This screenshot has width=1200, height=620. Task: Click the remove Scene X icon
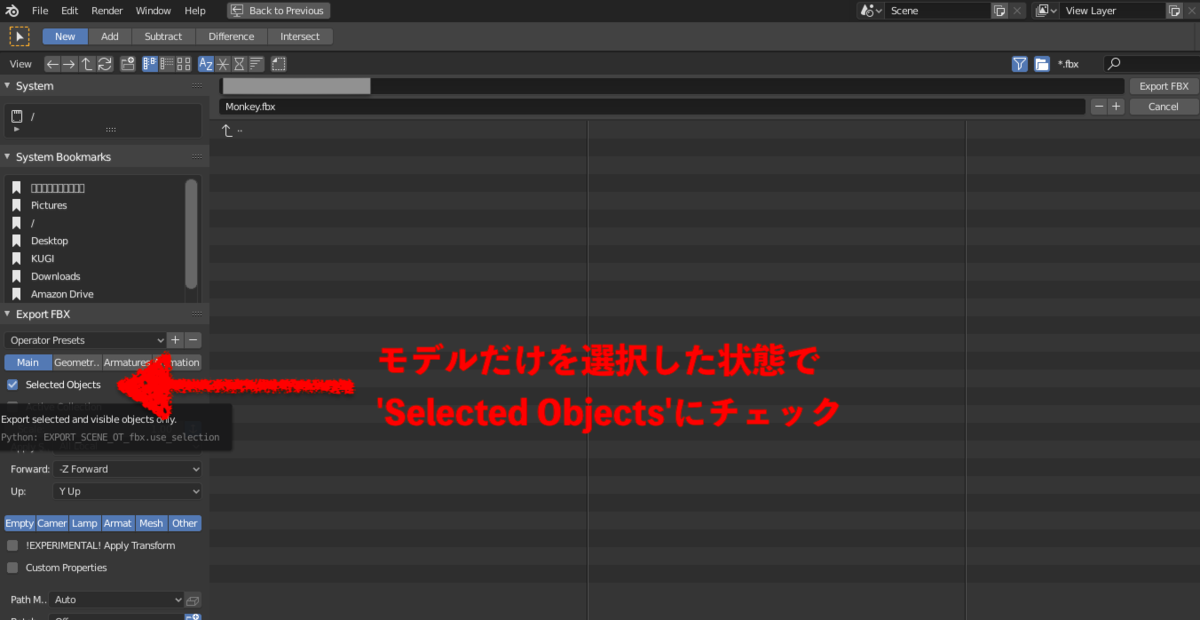tap(1018, 11)
